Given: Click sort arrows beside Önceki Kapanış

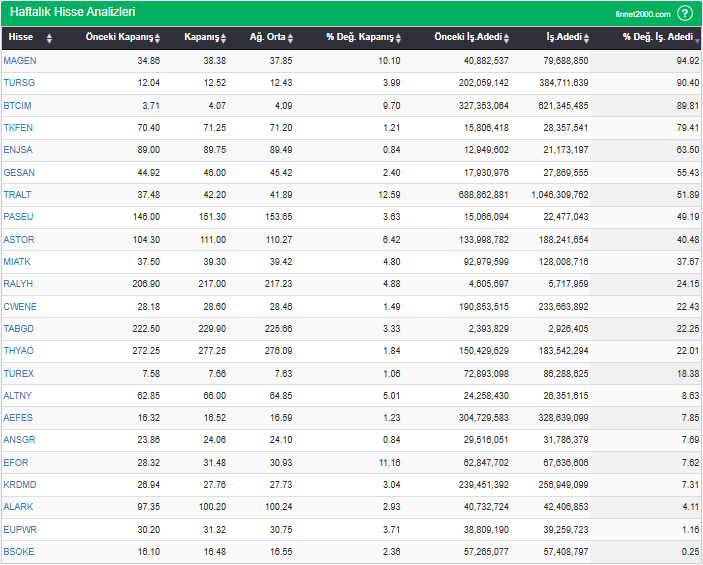Looking at the screenshot, I should click(x=158, y=38).
